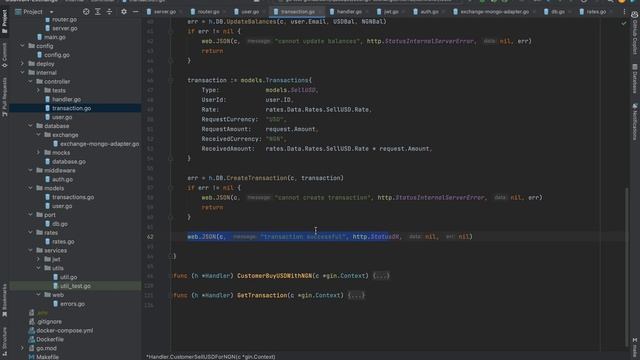Viewport: 640px width, 360px height.
Task: Open the Dockerfile
Action: [x=50, y=339]
